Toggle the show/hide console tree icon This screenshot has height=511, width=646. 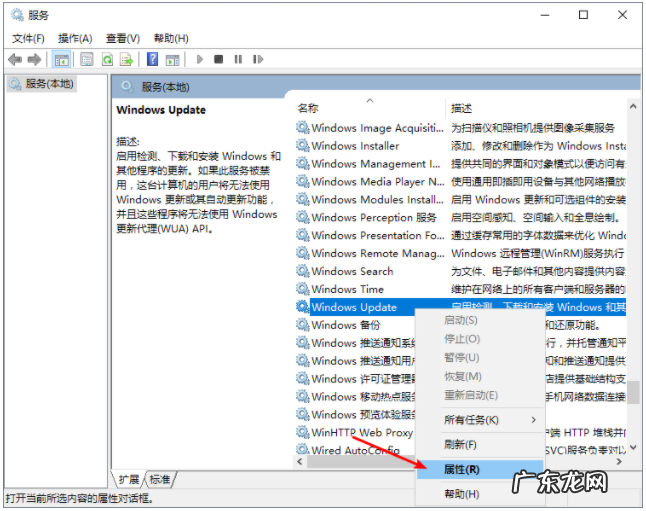coord(61,60)
